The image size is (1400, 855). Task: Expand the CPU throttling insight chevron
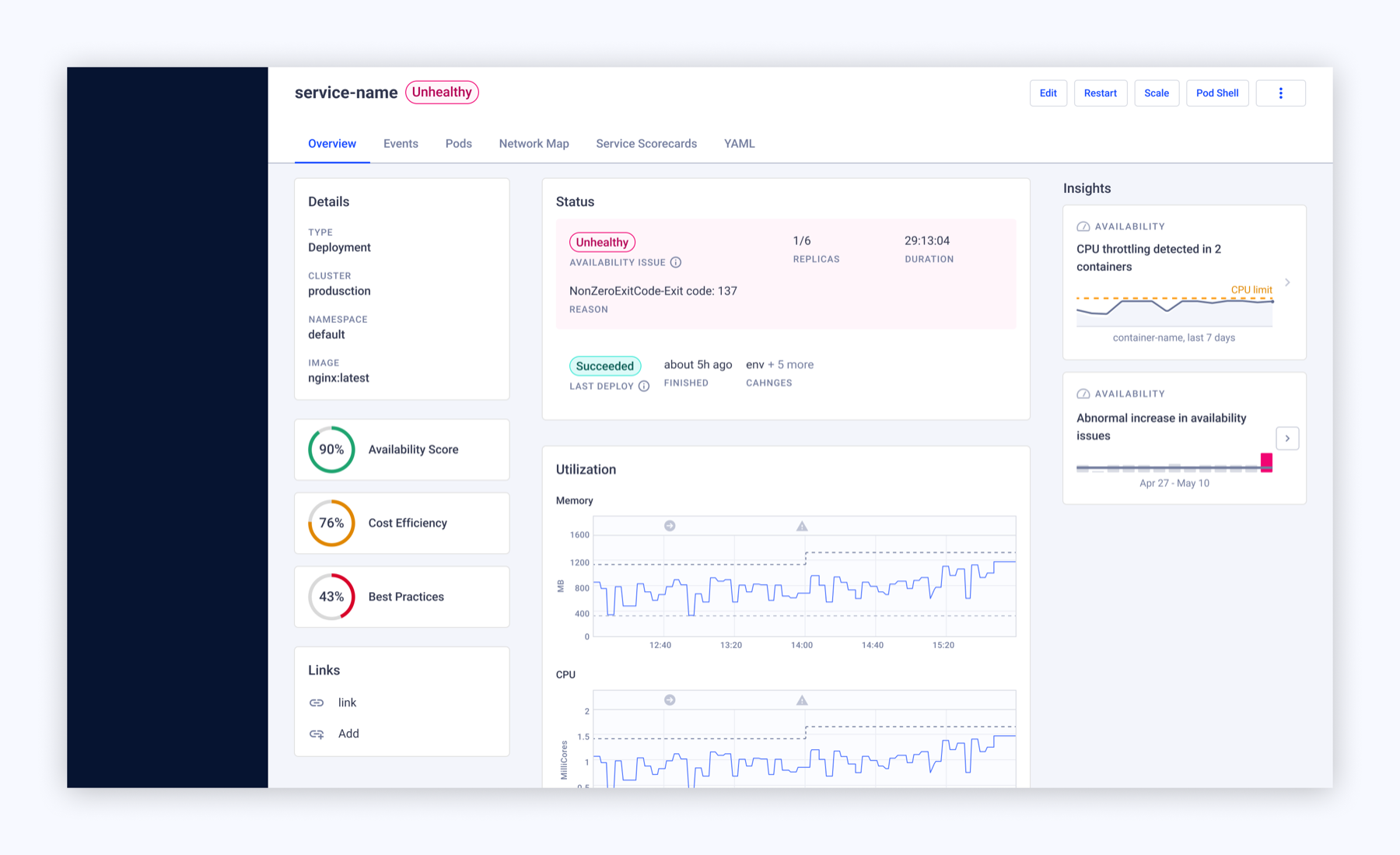1287,282
